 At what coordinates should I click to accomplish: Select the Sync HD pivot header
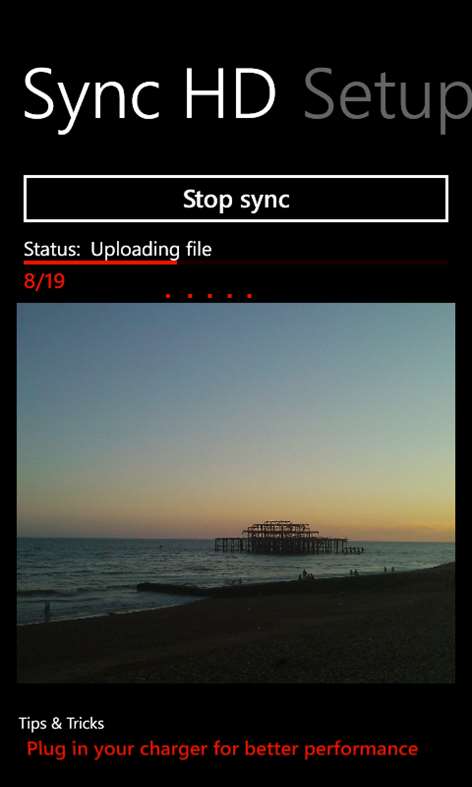150,97
